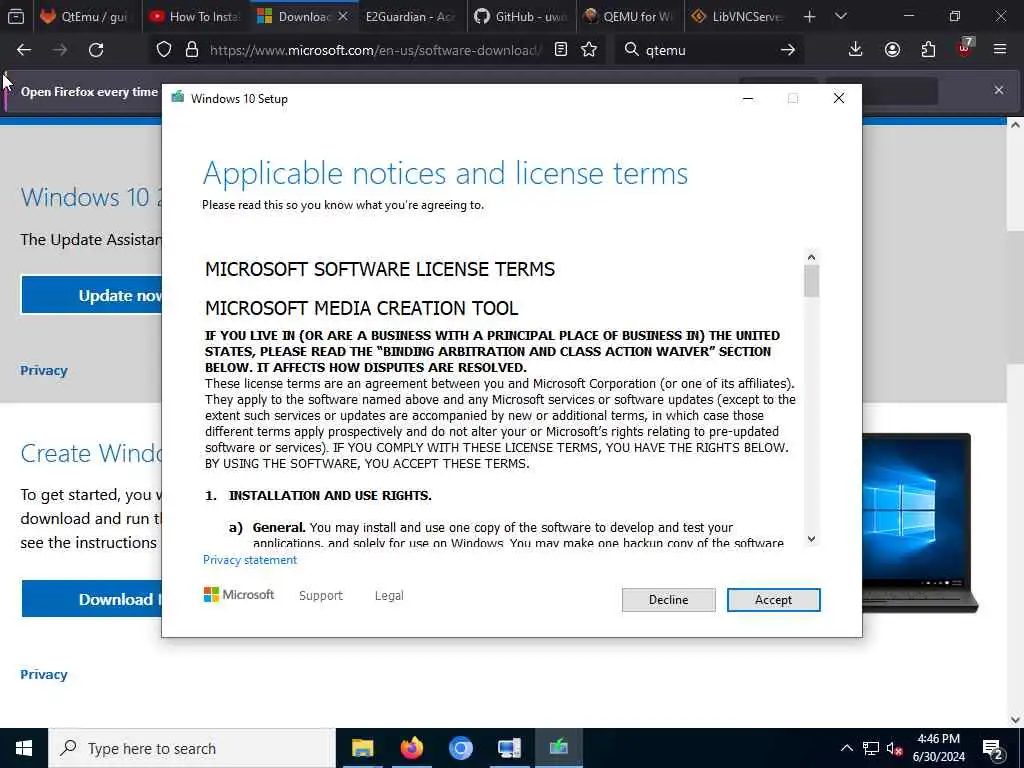Click the license text scrollbar up arrow
This screenshot has height=768, width=1024.
tap(811, 257)
